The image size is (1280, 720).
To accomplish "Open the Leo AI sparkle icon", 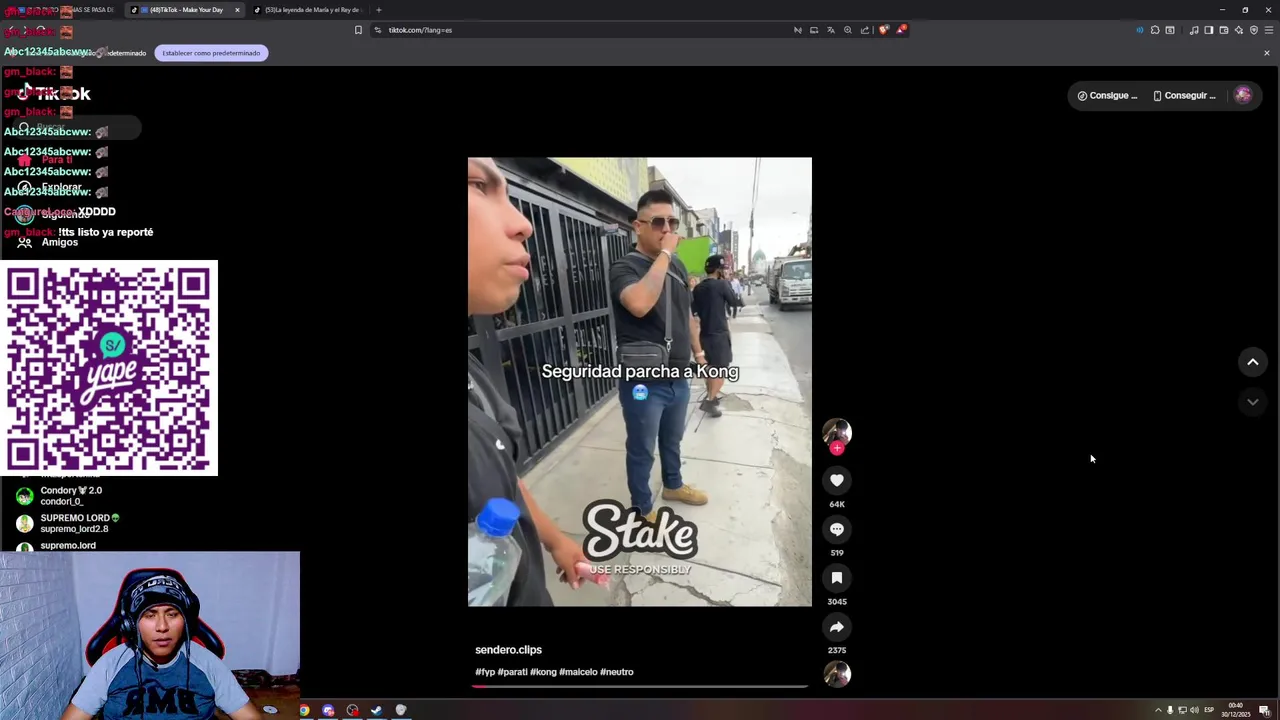I will [x=1238, y=30].
